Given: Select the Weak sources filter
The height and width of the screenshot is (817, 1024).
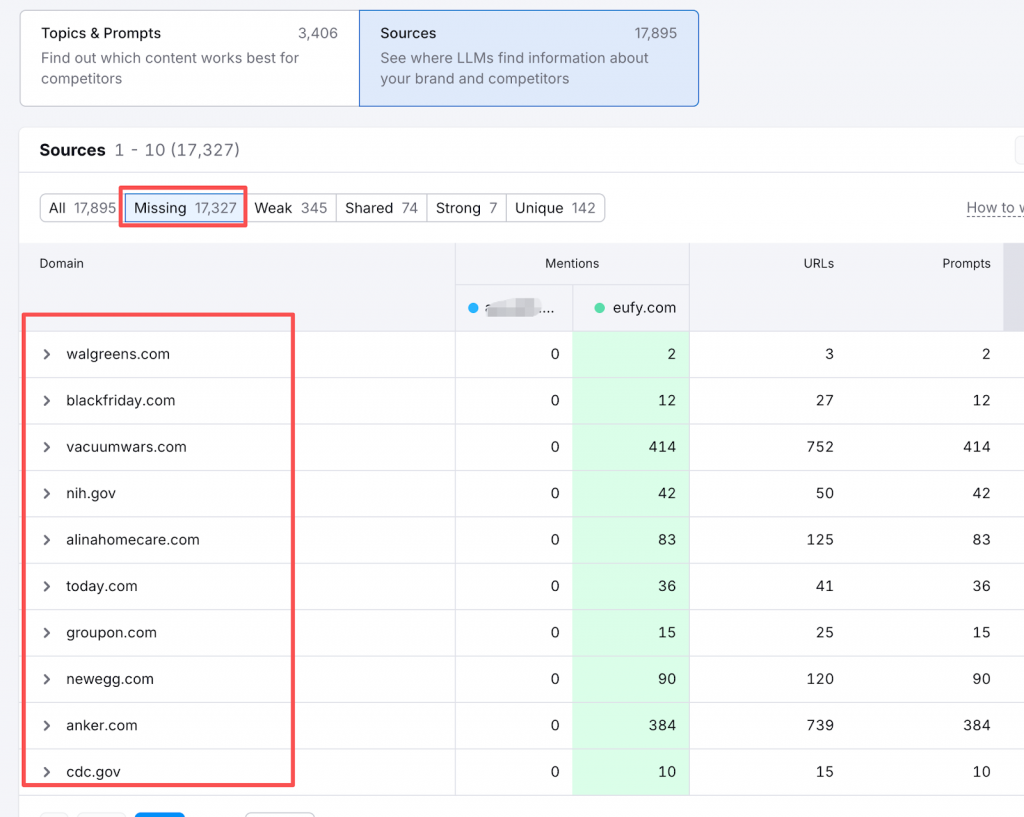Looking at the screenshot, I should (290, 208).
